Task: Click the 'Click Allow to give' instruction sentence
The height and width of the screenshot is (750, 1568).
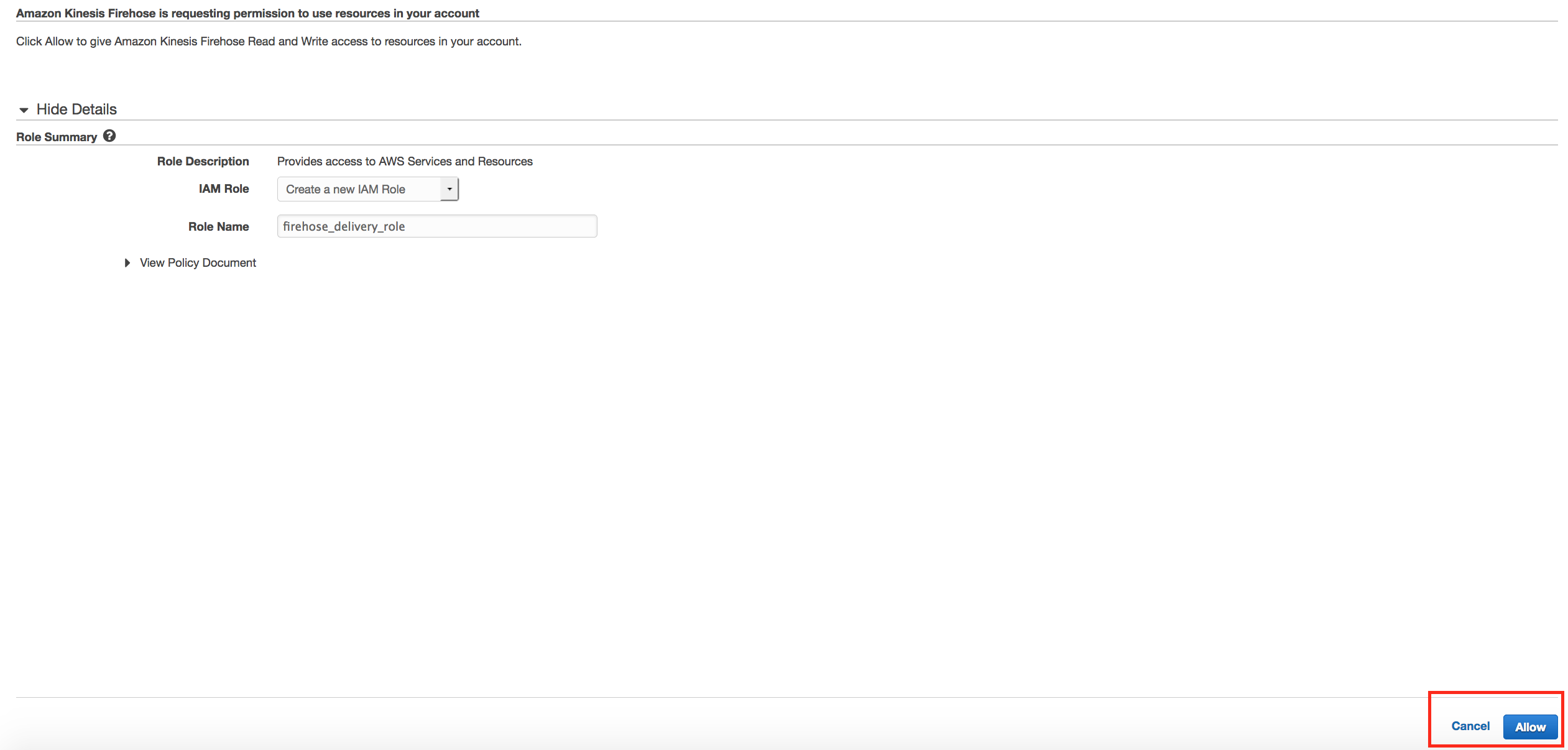Action: [269, 42]
